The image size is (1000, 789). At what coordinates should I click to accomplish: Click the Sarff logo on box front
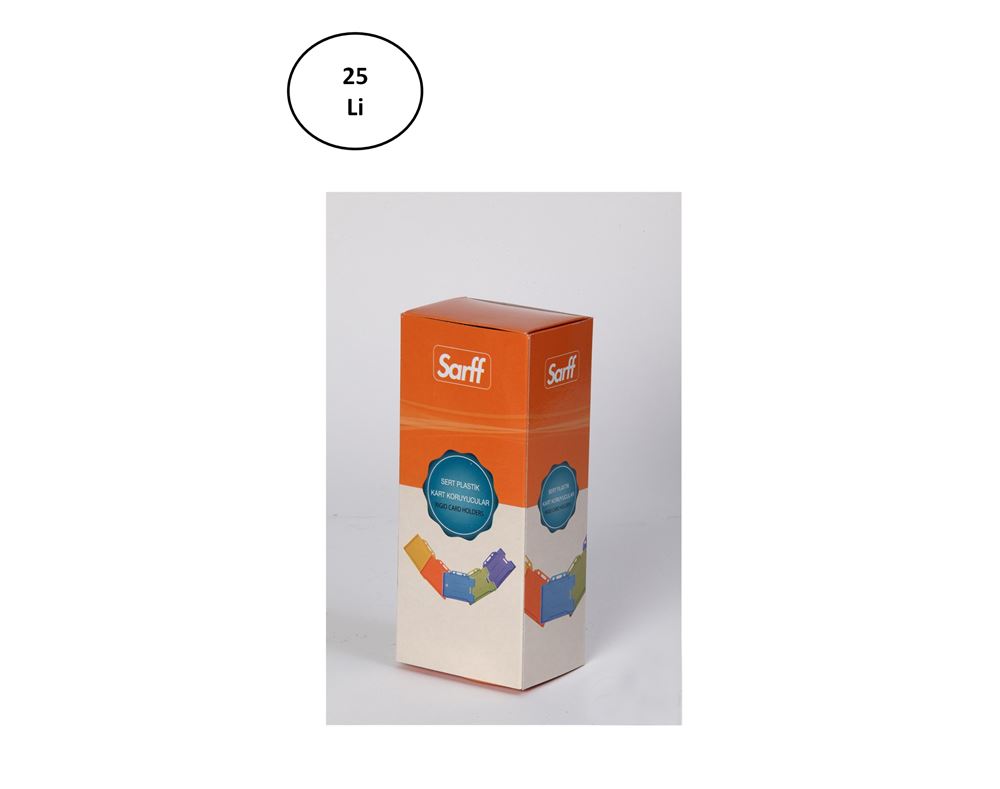[462, 367]
